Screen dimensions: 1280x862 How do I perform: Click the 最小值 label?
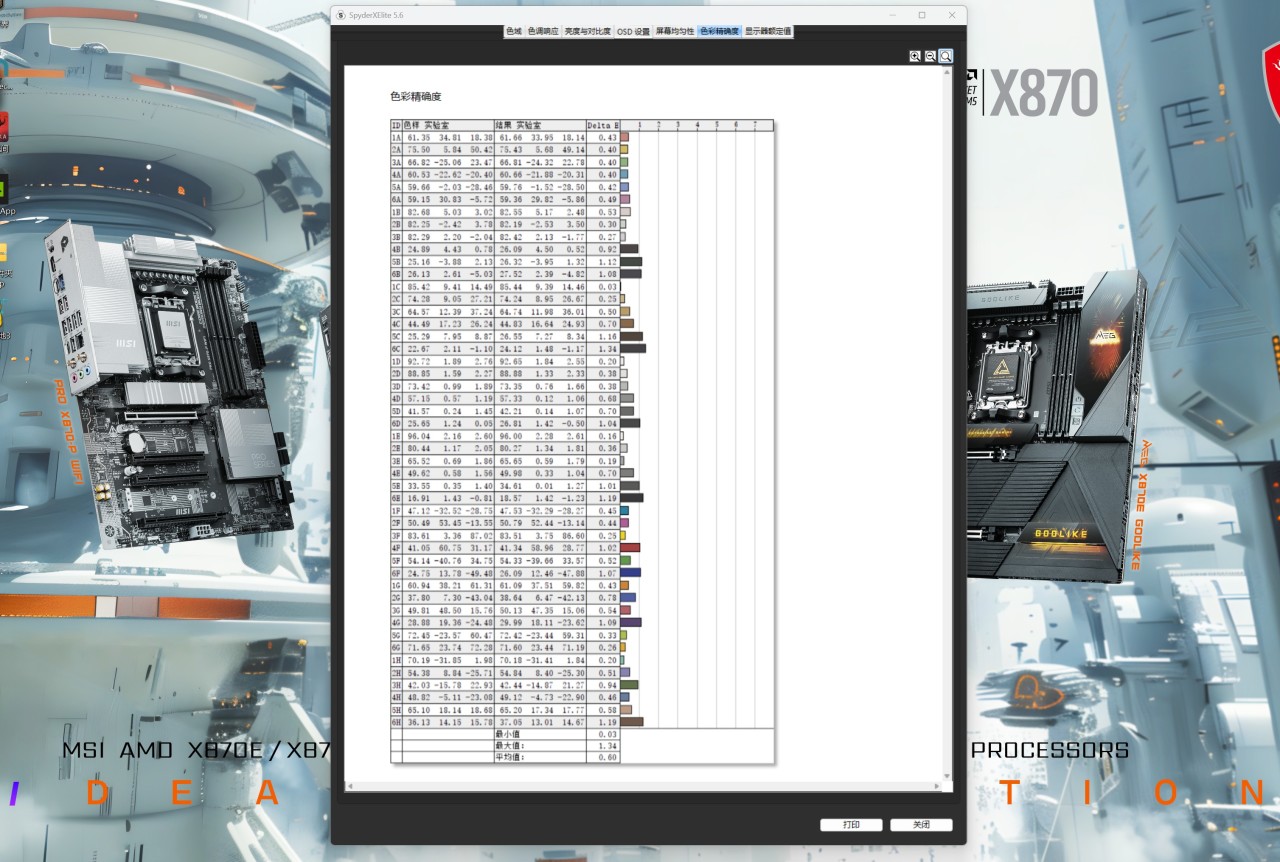(x=507, y=734)
